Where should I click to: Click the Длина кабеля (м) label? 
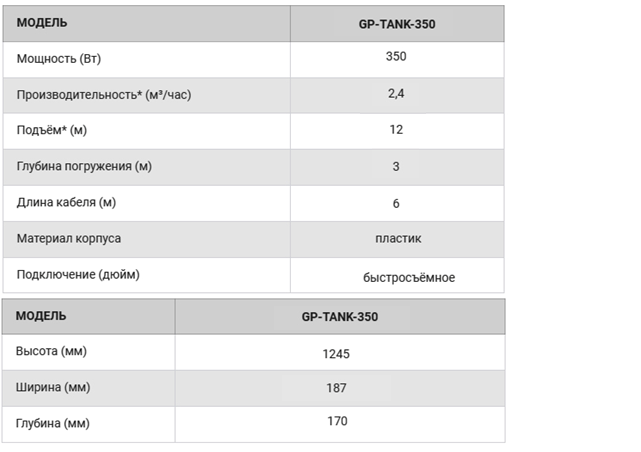click(x=66, y=202)
